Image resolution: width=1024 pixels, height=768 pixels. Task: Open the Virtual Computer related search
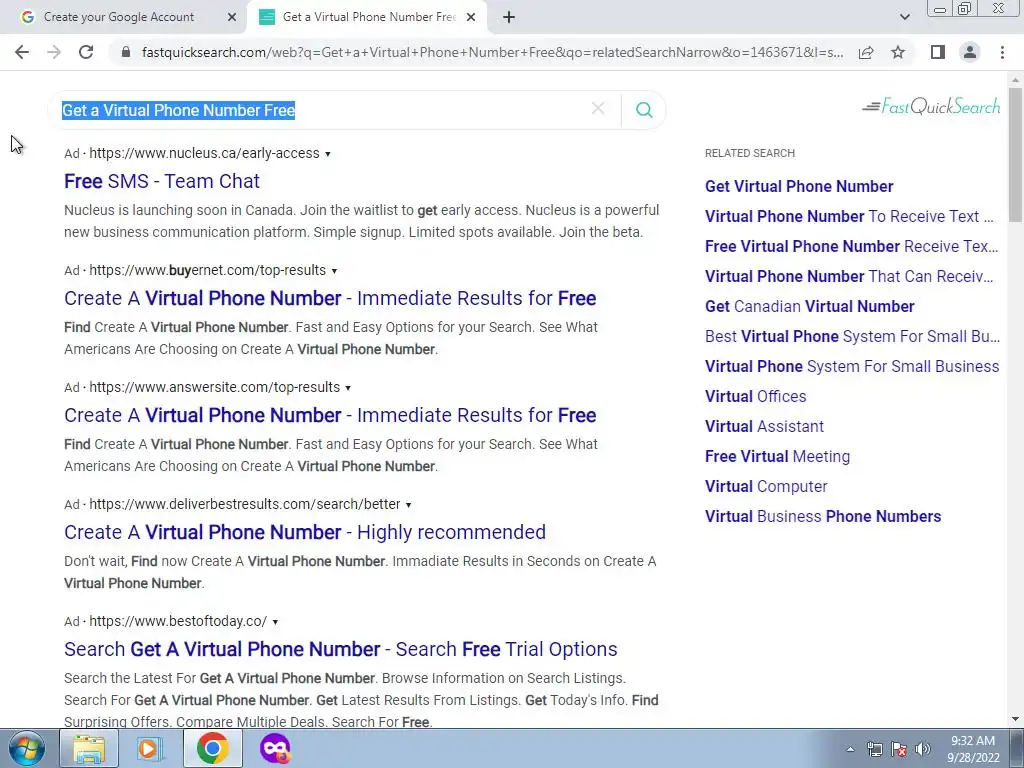point(767,487)
